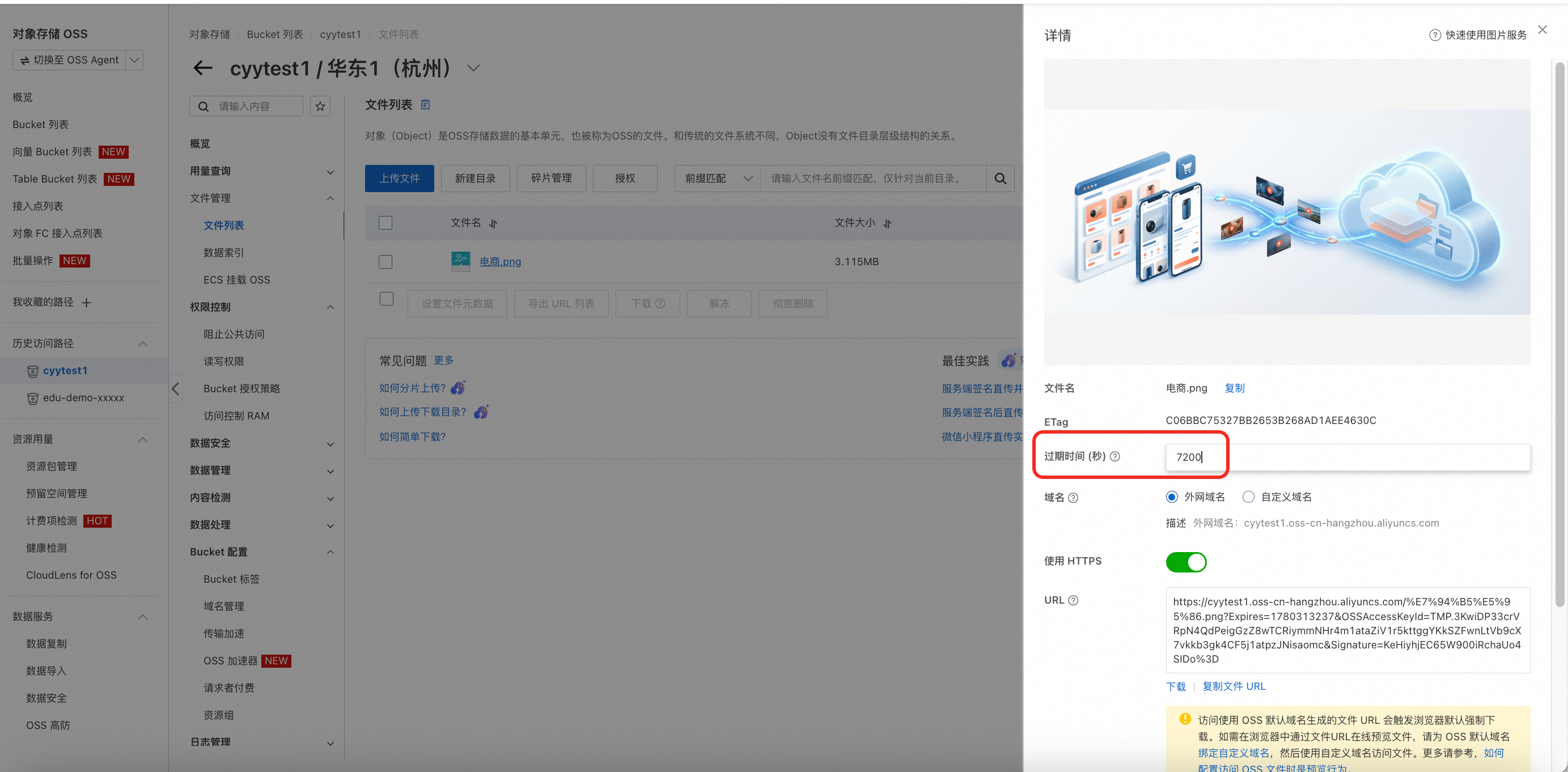This screenshot has width=1568, height=772.
Task: Click the 文件大小 column sort icon
Action: [x=888, y=223]
